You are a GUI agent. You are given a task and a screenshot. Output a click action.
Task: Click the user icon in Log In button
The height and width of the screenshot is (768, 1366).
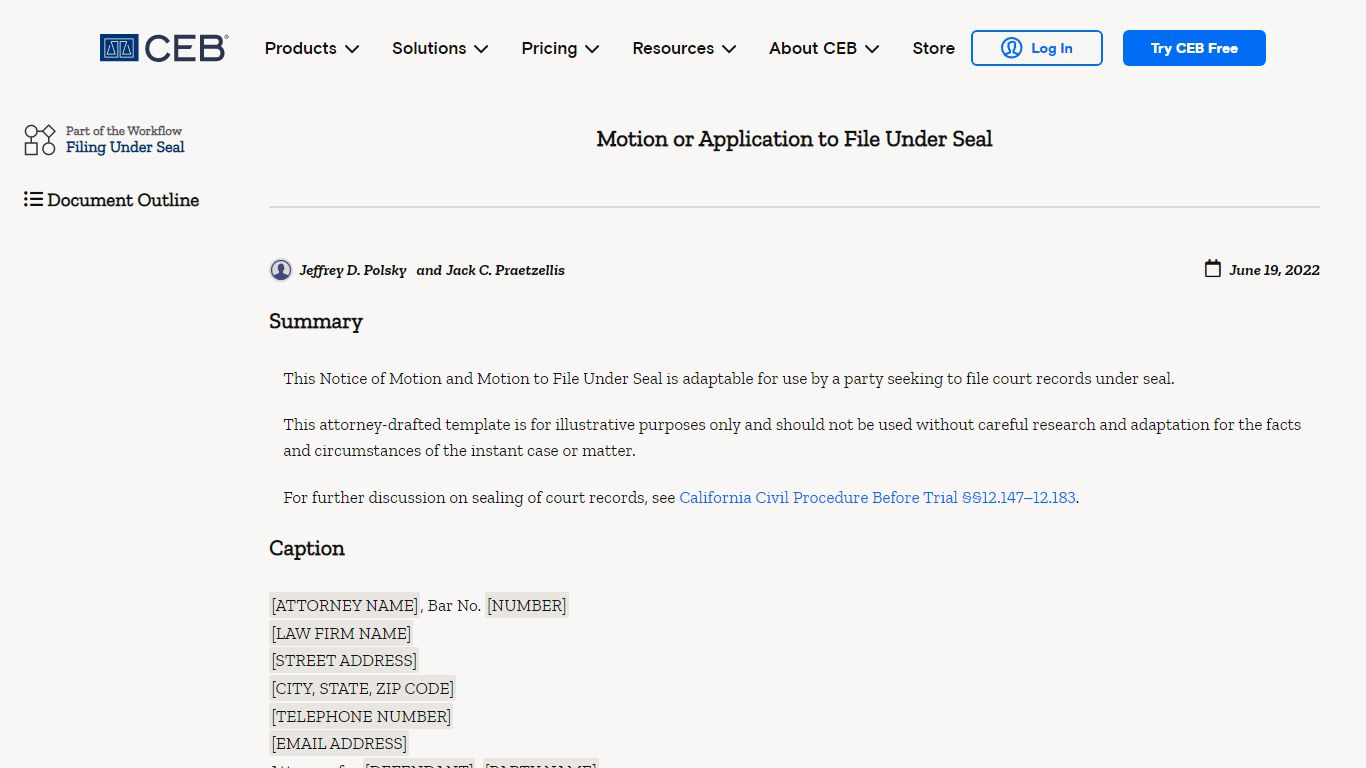click(1012, 48)
